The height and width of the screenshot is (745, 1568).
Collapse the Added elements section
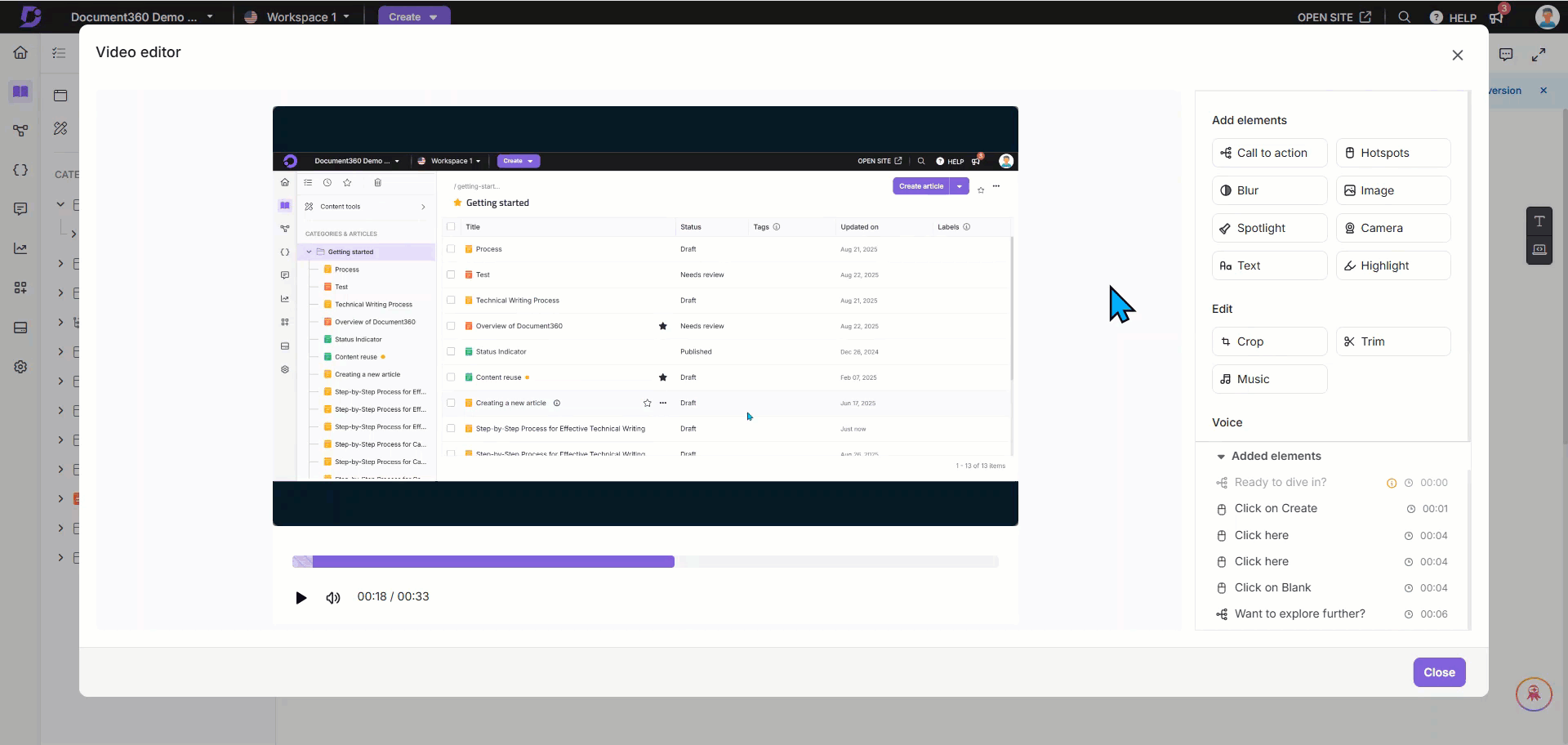[1221, 457]
